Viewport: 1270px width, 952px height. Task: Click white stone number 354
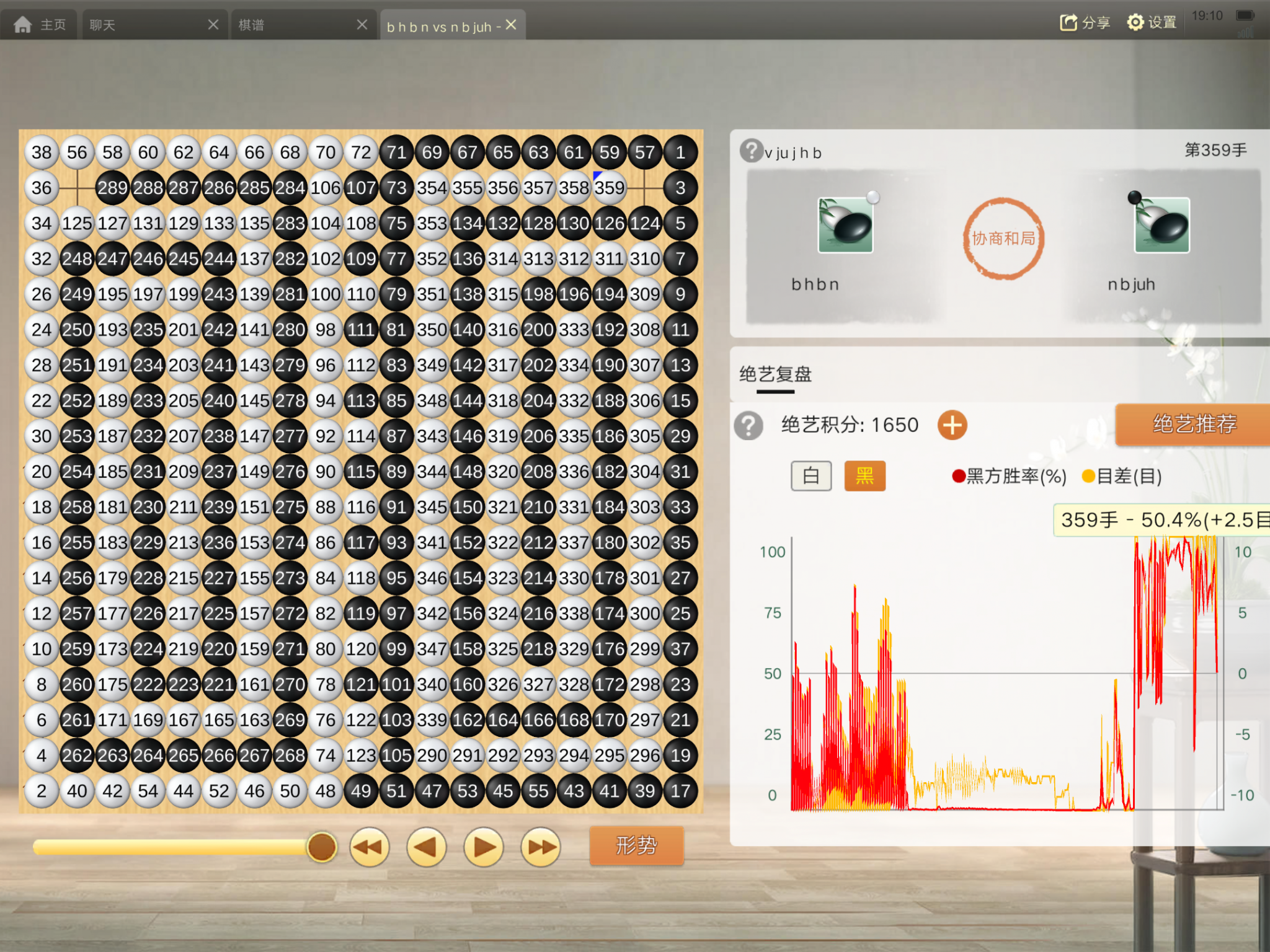tap(432, 188)
